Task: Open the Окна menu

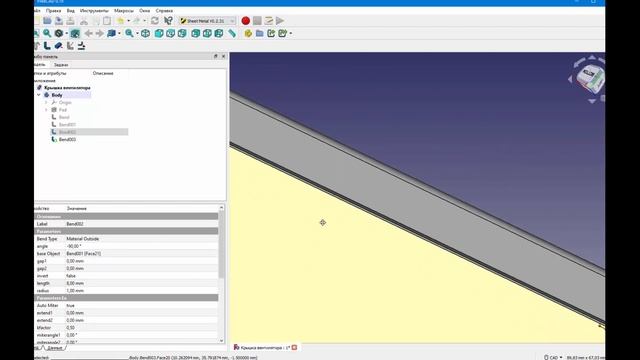Action: point(144,11)
